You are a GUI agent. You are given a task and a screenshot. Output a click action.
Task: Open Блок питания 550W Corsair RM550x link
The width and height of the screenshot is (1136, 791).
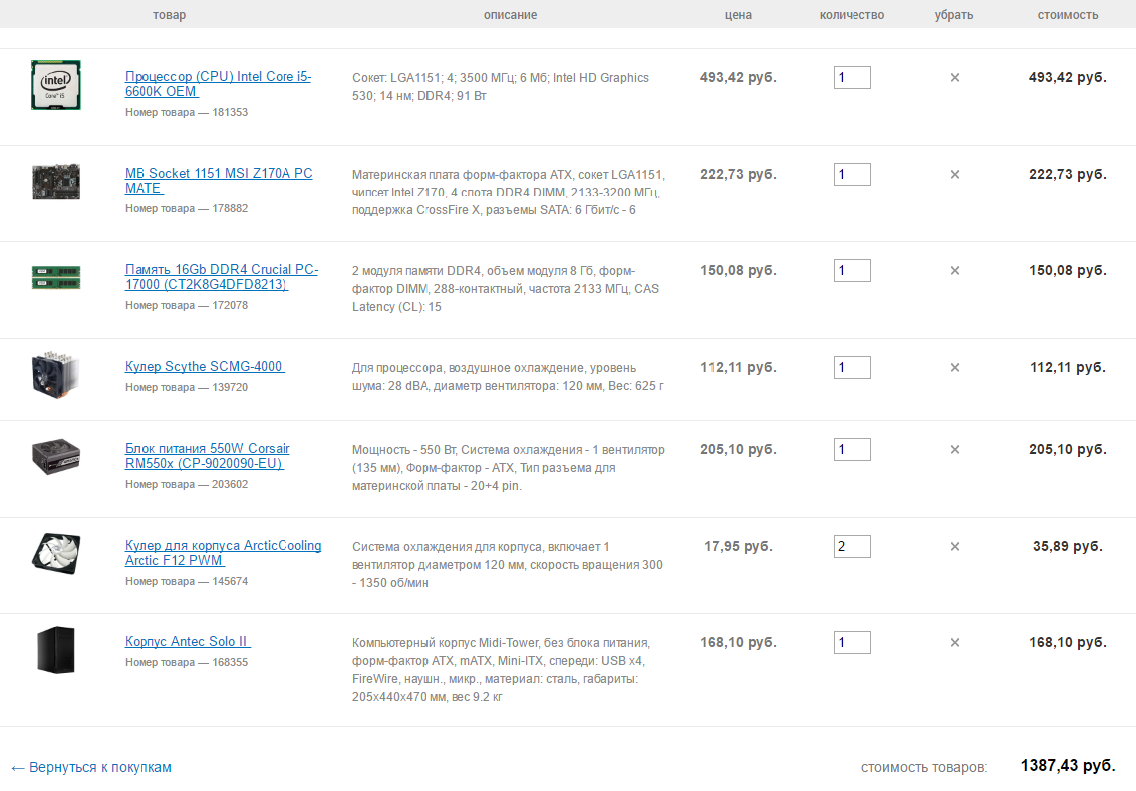206,456
